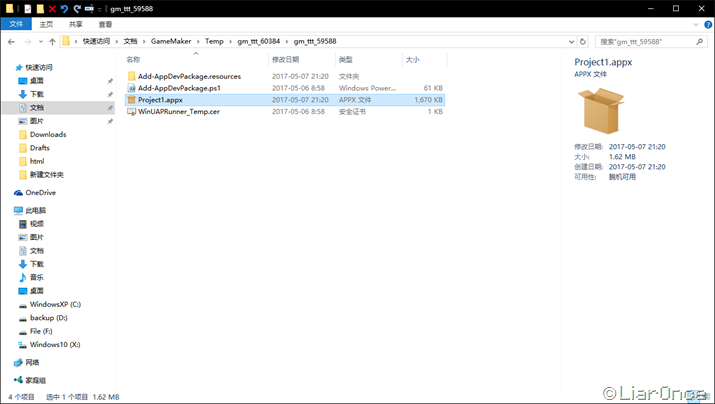Switch to the 主页 ribbon tab
The image size is (715, 404).
tap(46, 24)
